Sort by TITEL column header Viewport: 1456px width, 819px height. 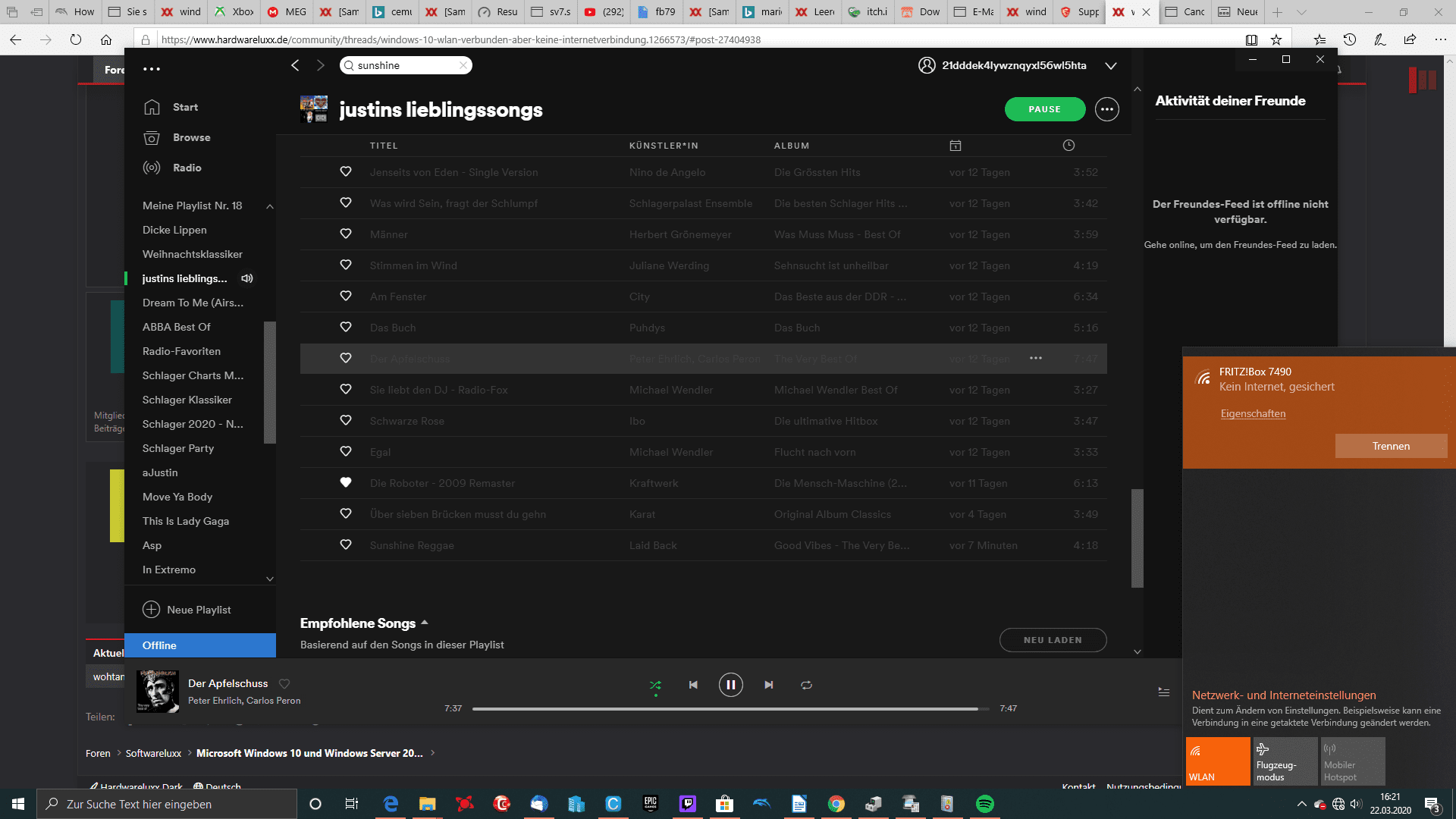384,146
